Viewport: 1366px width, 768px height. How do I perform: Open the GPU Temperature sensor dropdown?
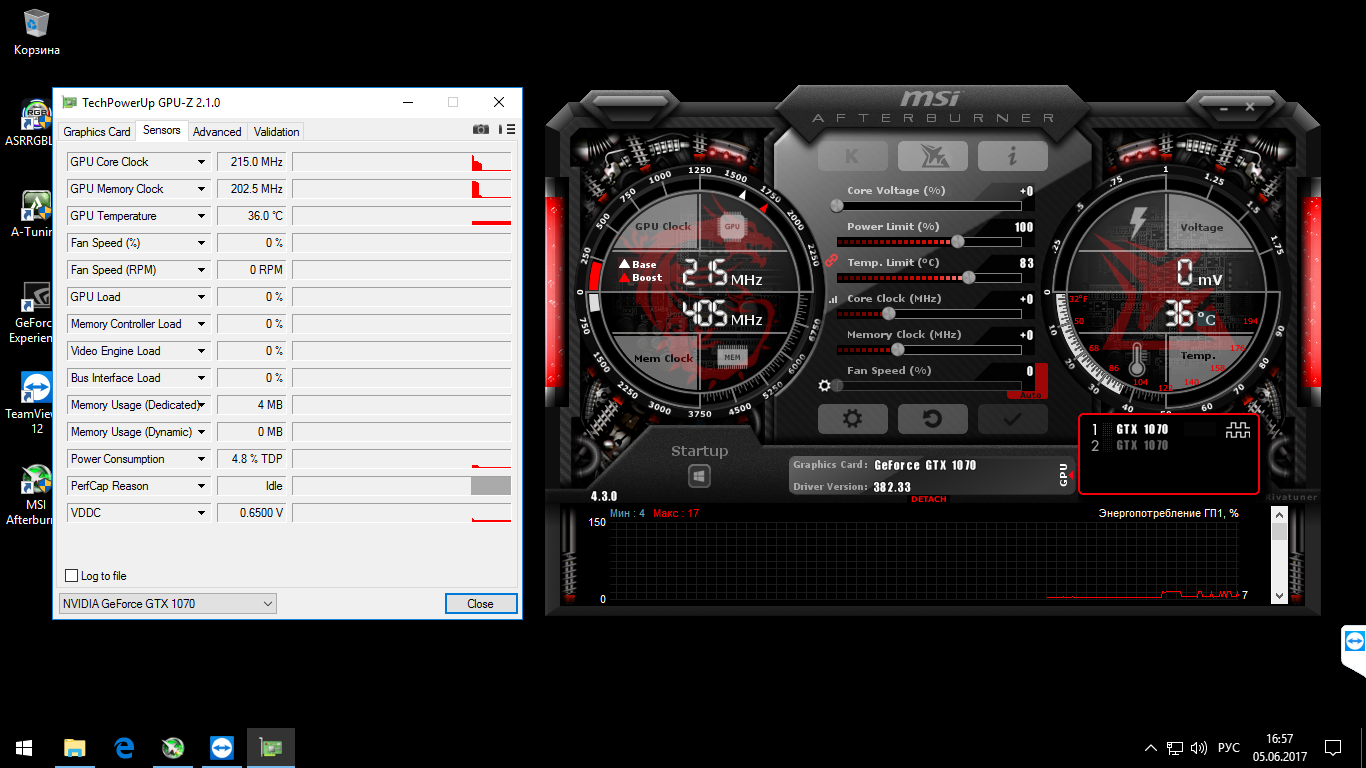(201, 216)
